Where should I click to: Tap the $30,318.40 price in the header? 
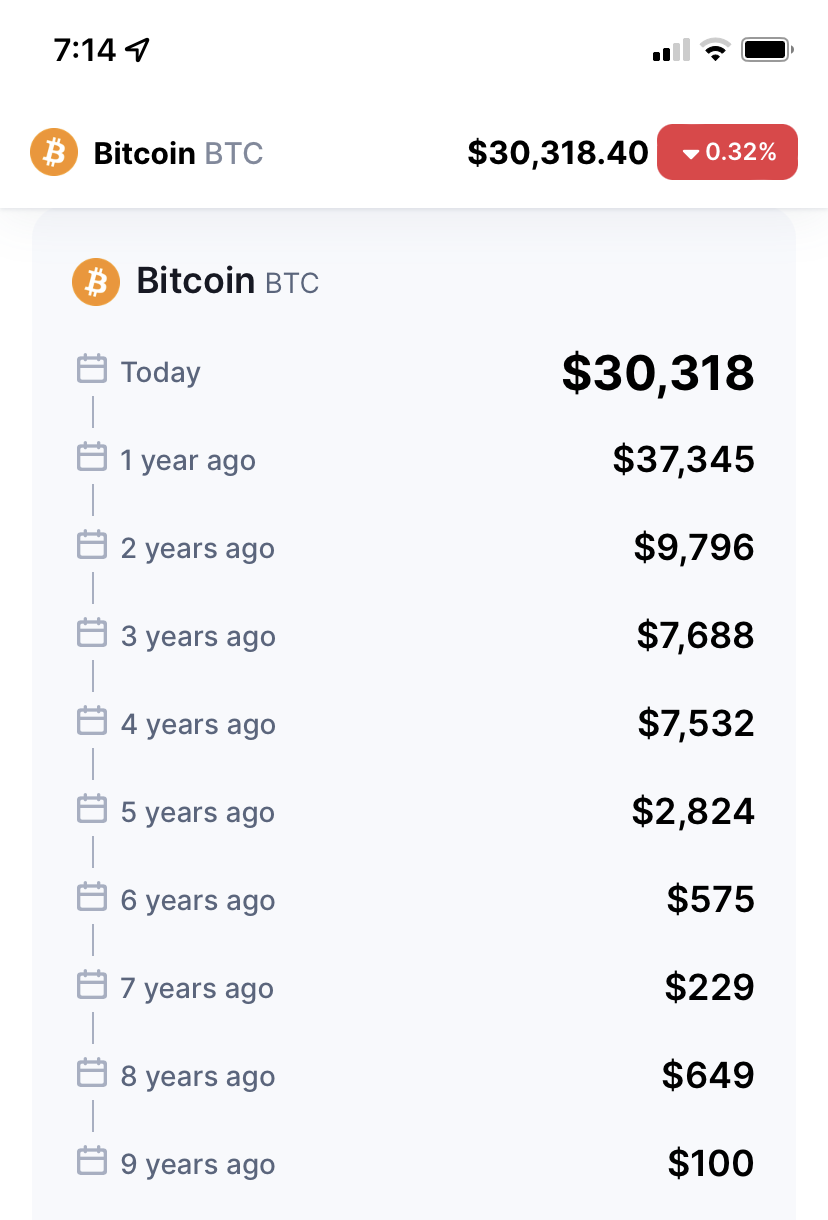pos(558,153)
